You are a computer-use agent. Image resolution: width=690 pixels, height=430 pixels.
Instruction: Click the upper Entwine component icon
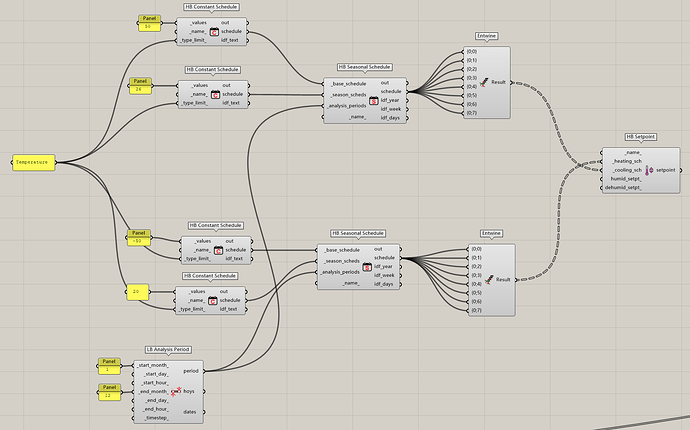[x=484, y=82]
